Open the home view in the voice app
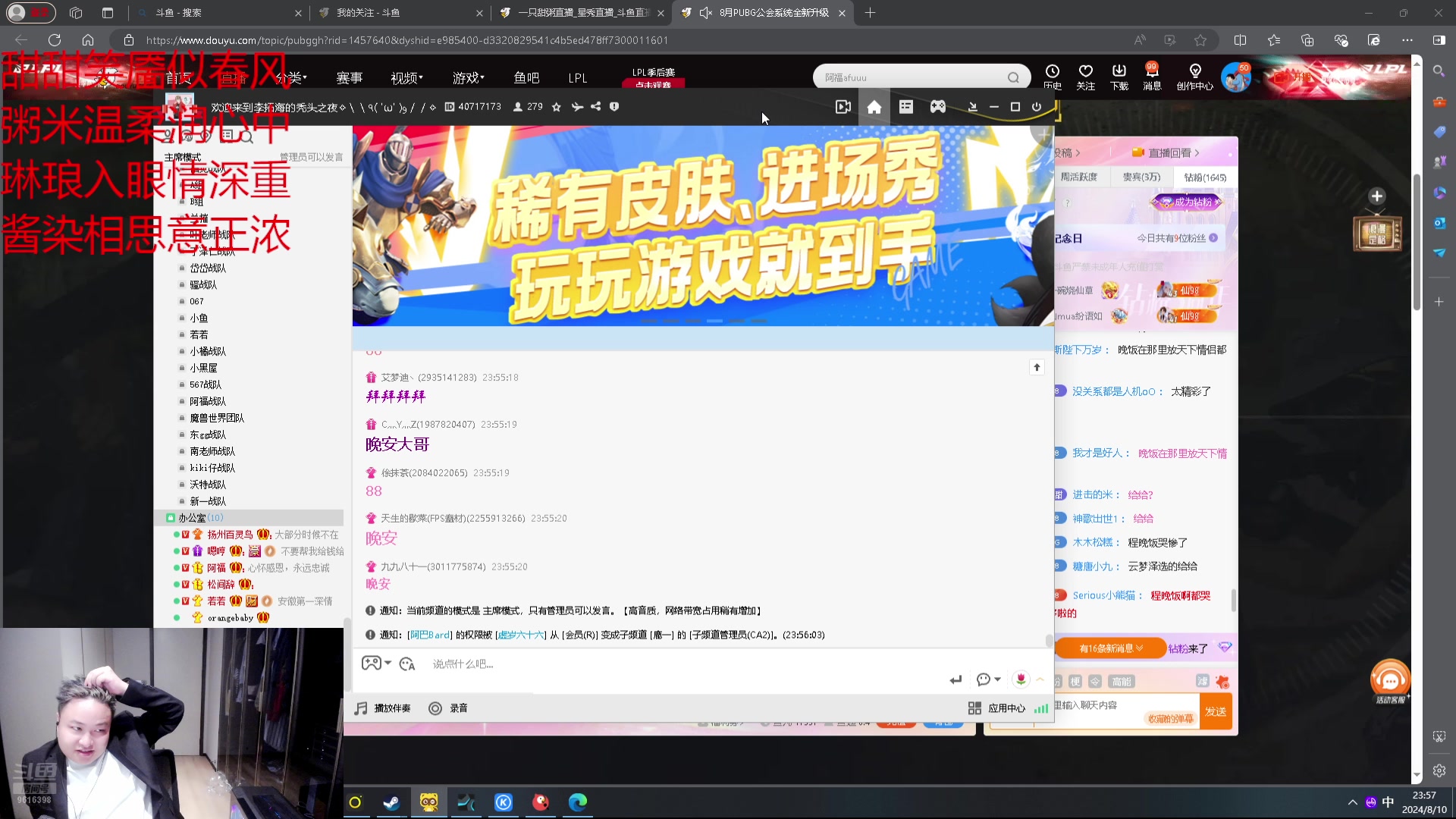The image size is (1456, 819). point(874,107)
